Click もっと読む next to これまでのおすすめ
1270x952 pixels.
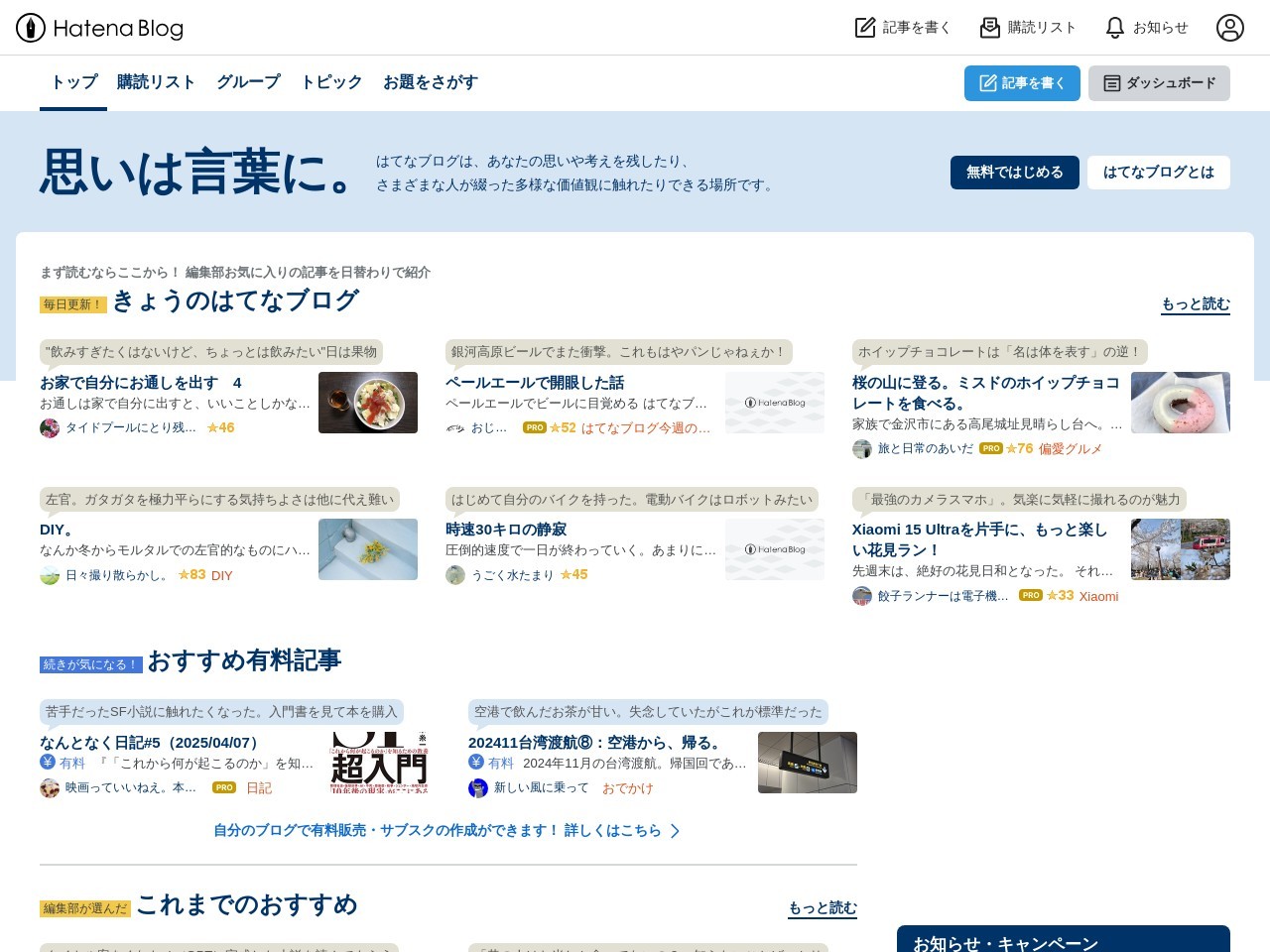[823, 908]
